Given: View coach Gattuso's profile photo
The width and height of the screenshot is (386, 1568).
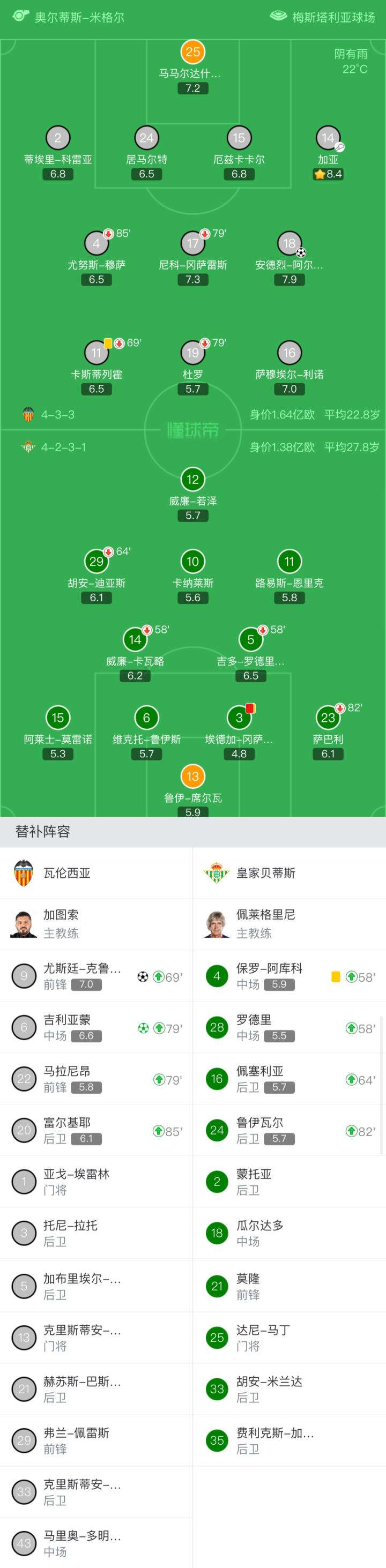Looking at the screenshot, I should 24,924.
